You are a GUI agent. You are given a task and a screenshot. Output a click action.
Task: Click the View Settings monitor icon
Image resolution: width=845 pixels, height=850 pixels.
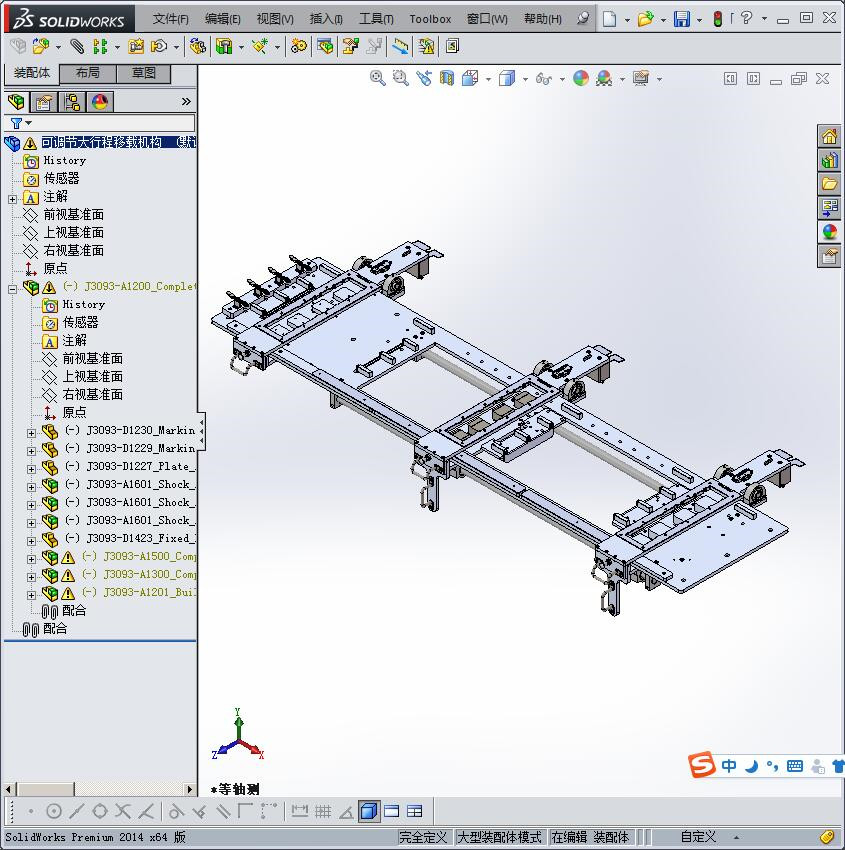pyautogui.click(x=641, y=79)
